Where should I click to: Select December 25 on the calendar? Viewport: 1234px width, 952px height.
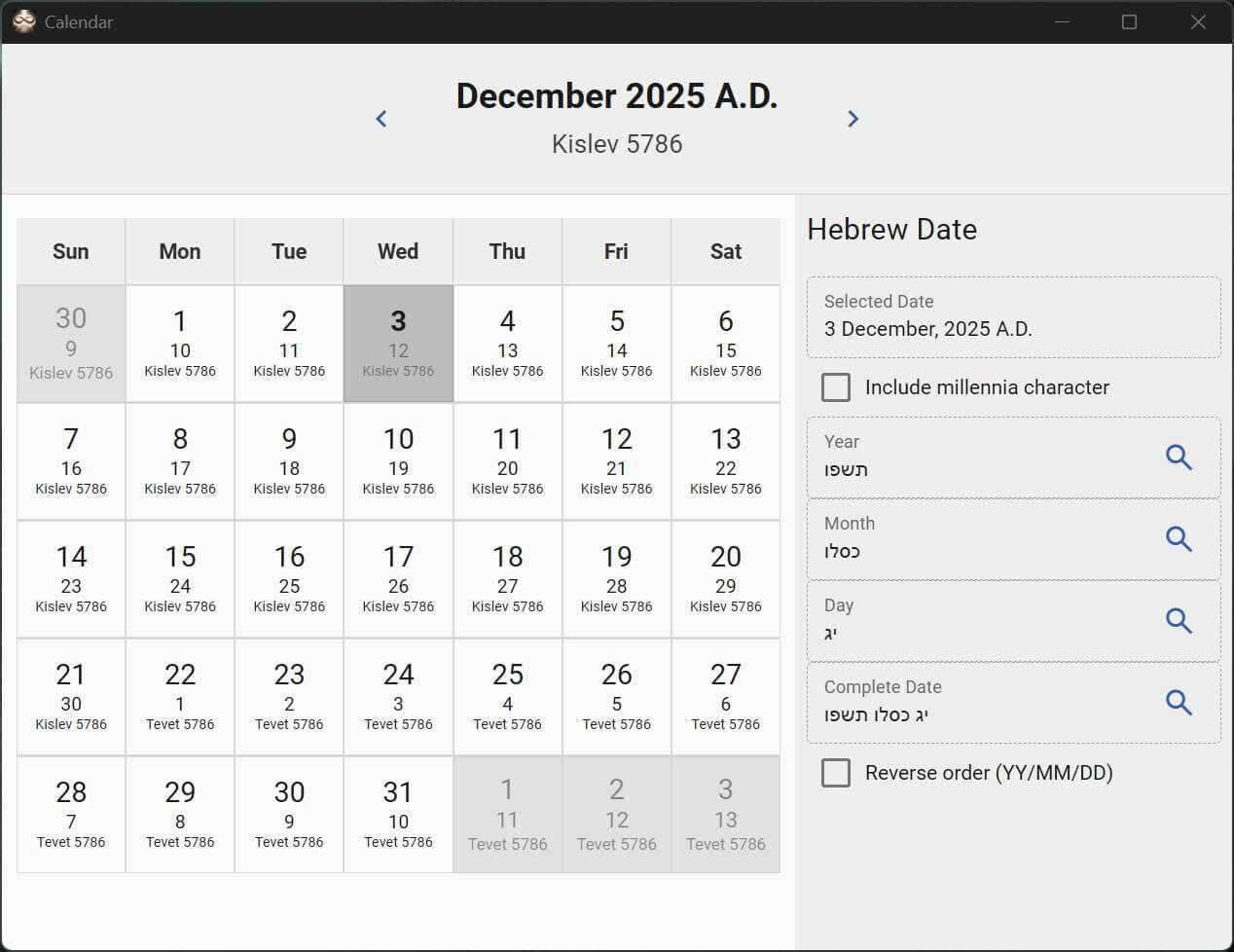pyautogui.click(x=507, y=696)
